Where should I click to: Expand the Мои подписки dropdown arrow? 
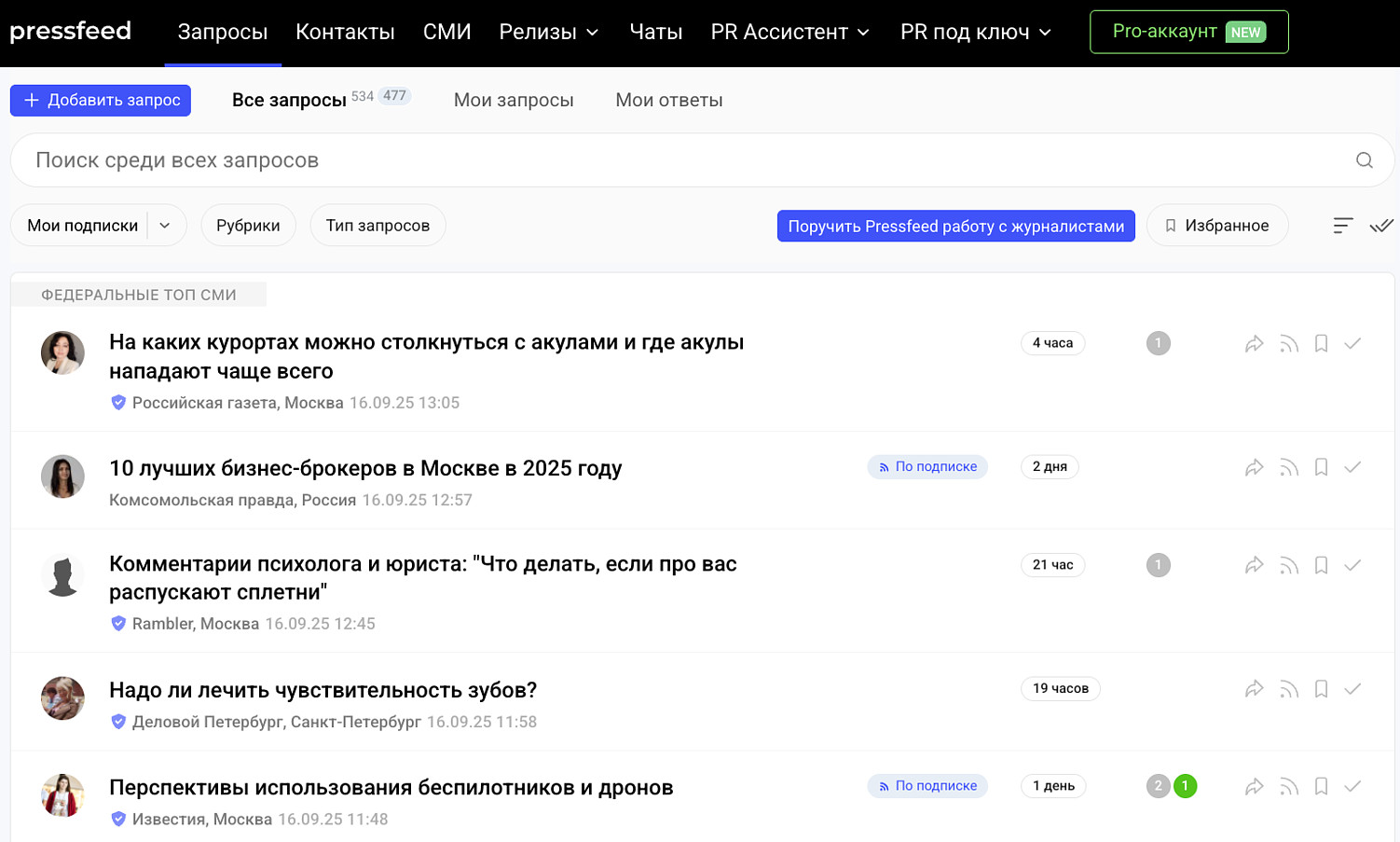[165, 226]
